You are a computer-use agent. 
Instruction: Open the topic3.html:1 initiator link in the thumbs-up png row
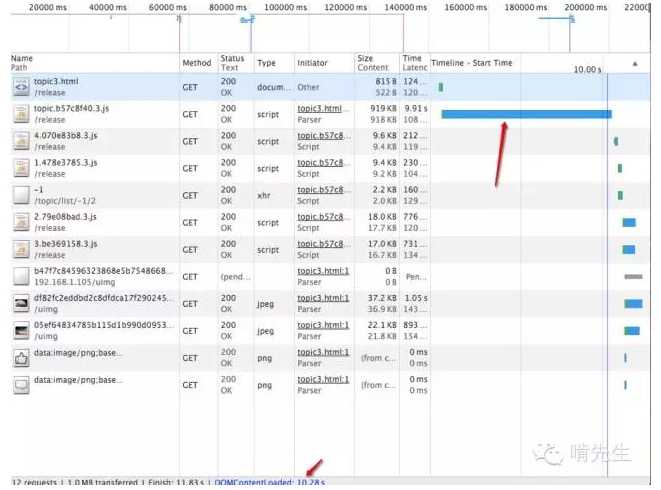(x=323, y=352)
